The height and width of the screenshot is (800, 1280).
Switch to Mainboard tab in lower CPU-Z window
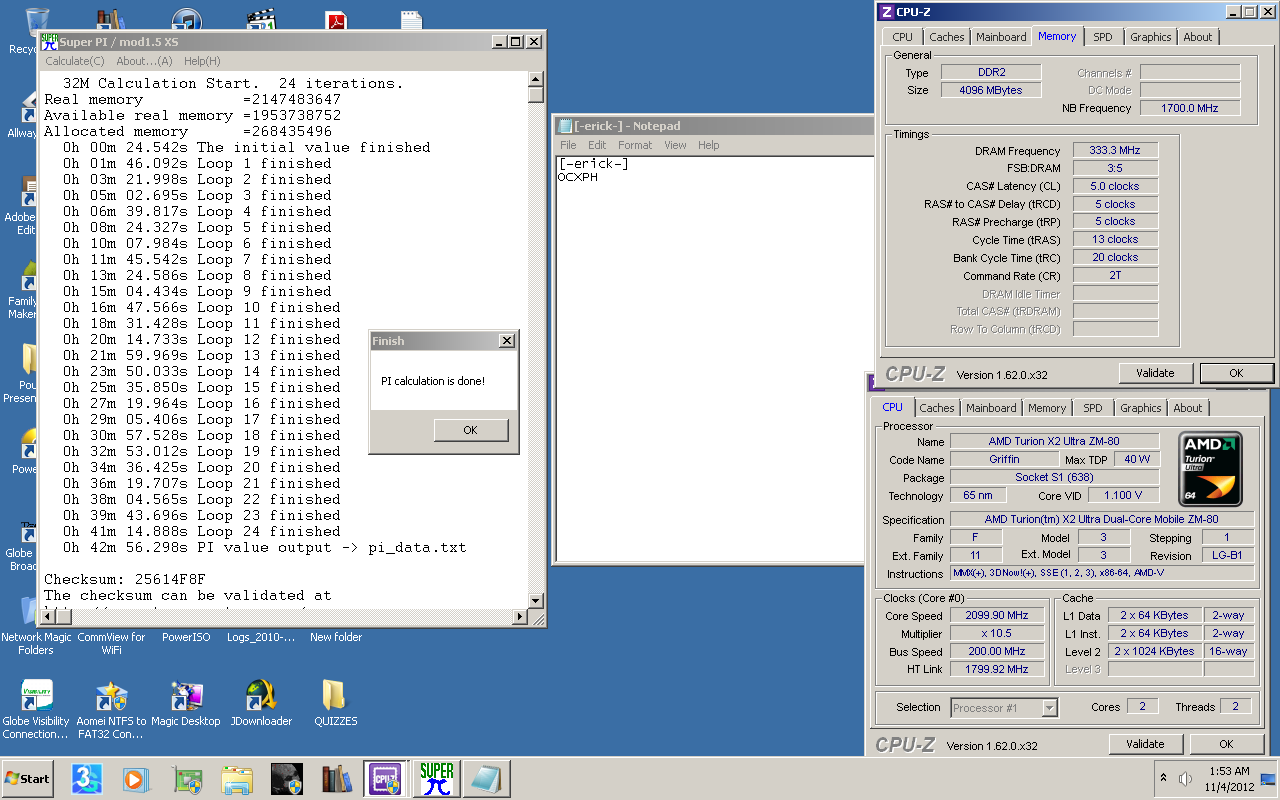[991, 408]
